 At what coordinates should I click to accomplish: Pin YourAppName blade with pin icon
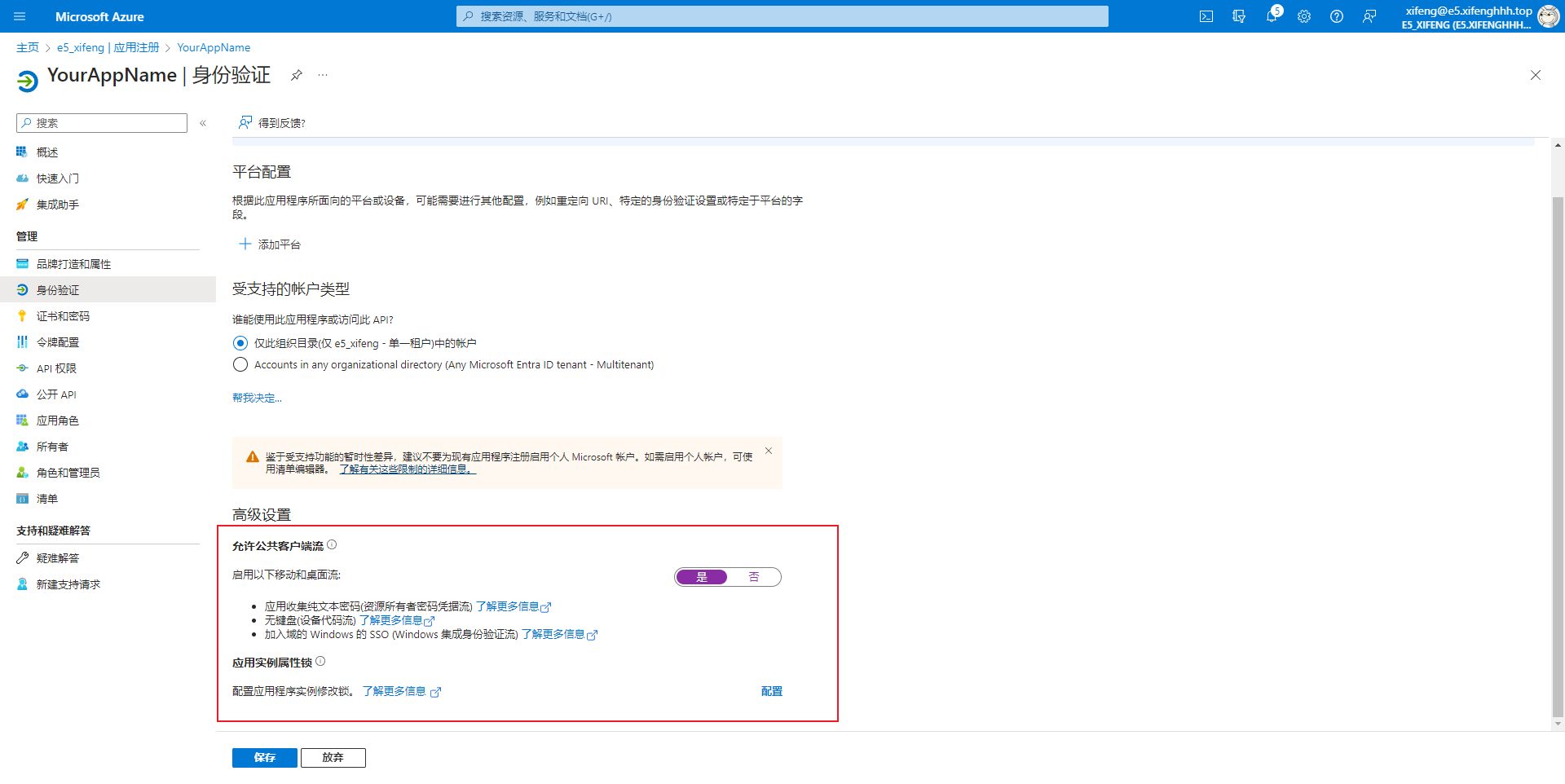[297, 75]
